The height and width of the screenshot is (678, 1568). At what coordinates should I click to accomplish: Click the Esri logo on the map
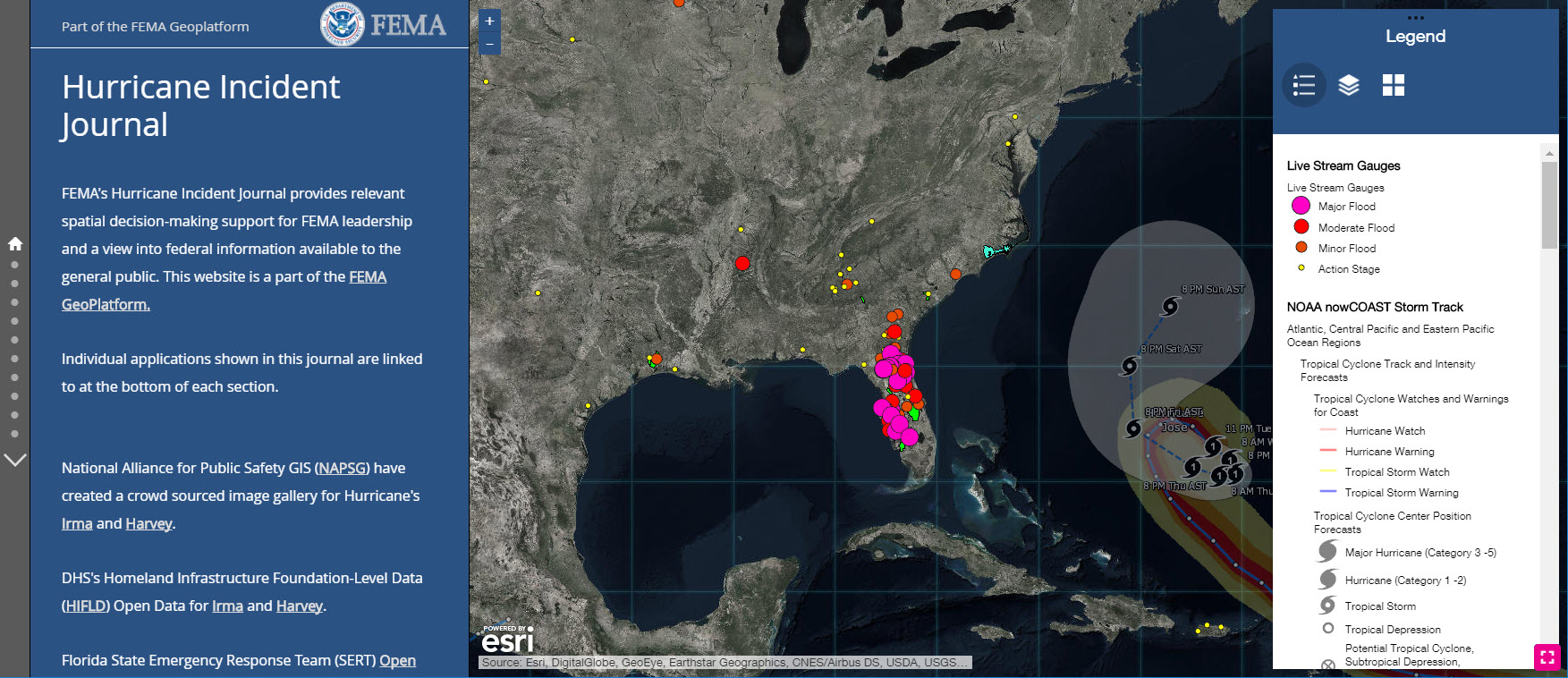pos(507,639)
